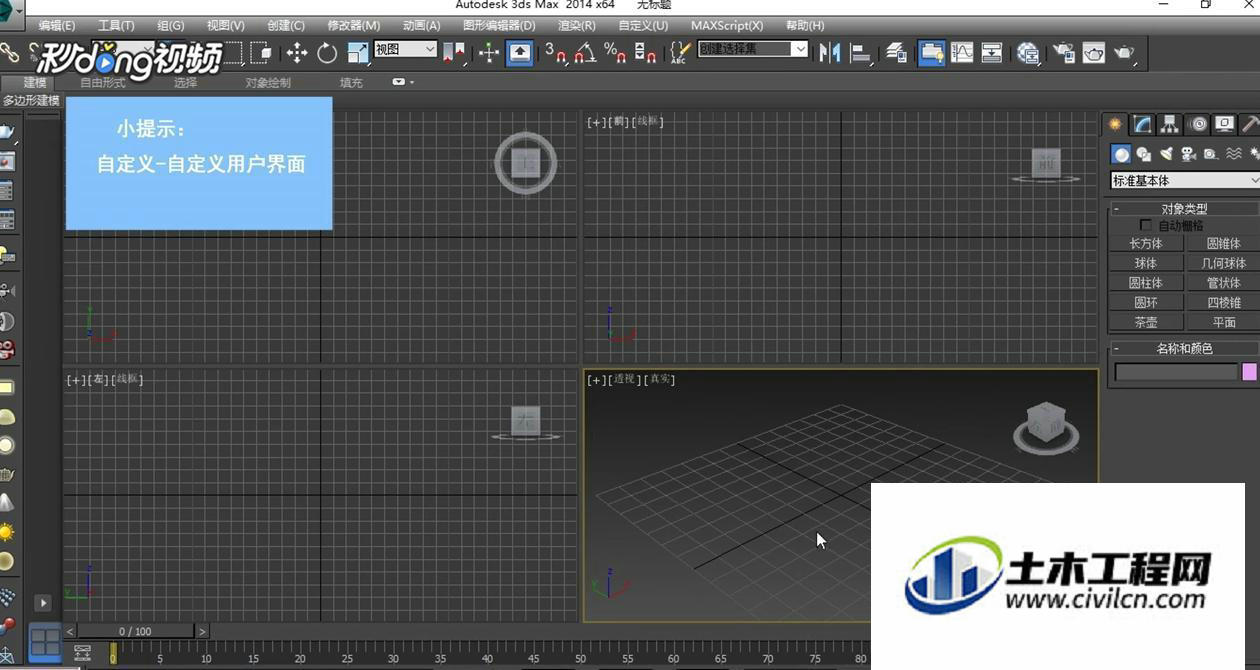Image resolution: width=1260 pixels, height=670 pixels.
Task: Toggle Select and Manipulate icon
Action: pos(489,53)
